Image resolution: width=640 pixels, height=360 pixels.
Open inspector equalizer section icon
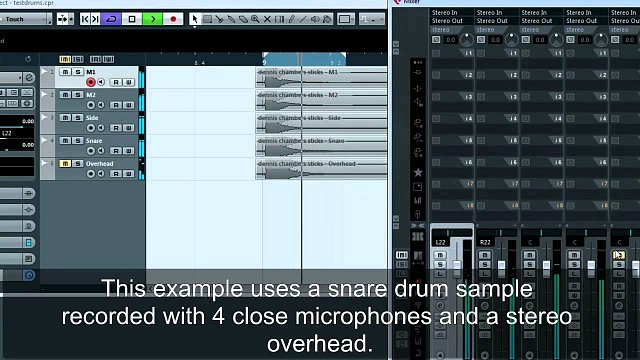pos(29,209)
